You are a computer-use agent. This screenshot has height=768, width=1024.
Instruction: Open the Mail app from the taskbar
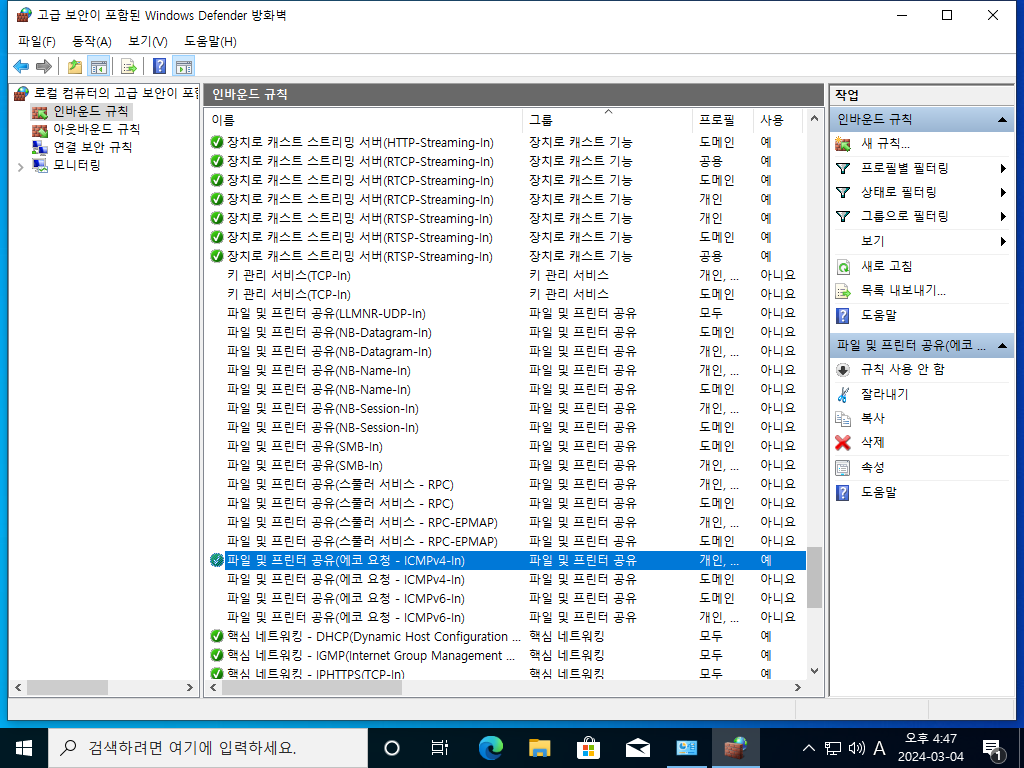click(637, 748)
